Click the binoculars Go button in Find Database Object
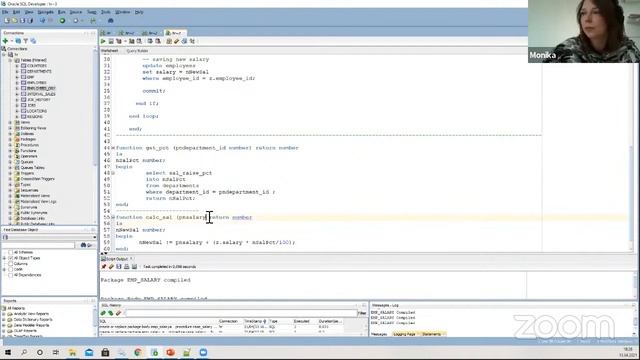The width and height of the screenshot is (640, 360). [x=87, y=245]
